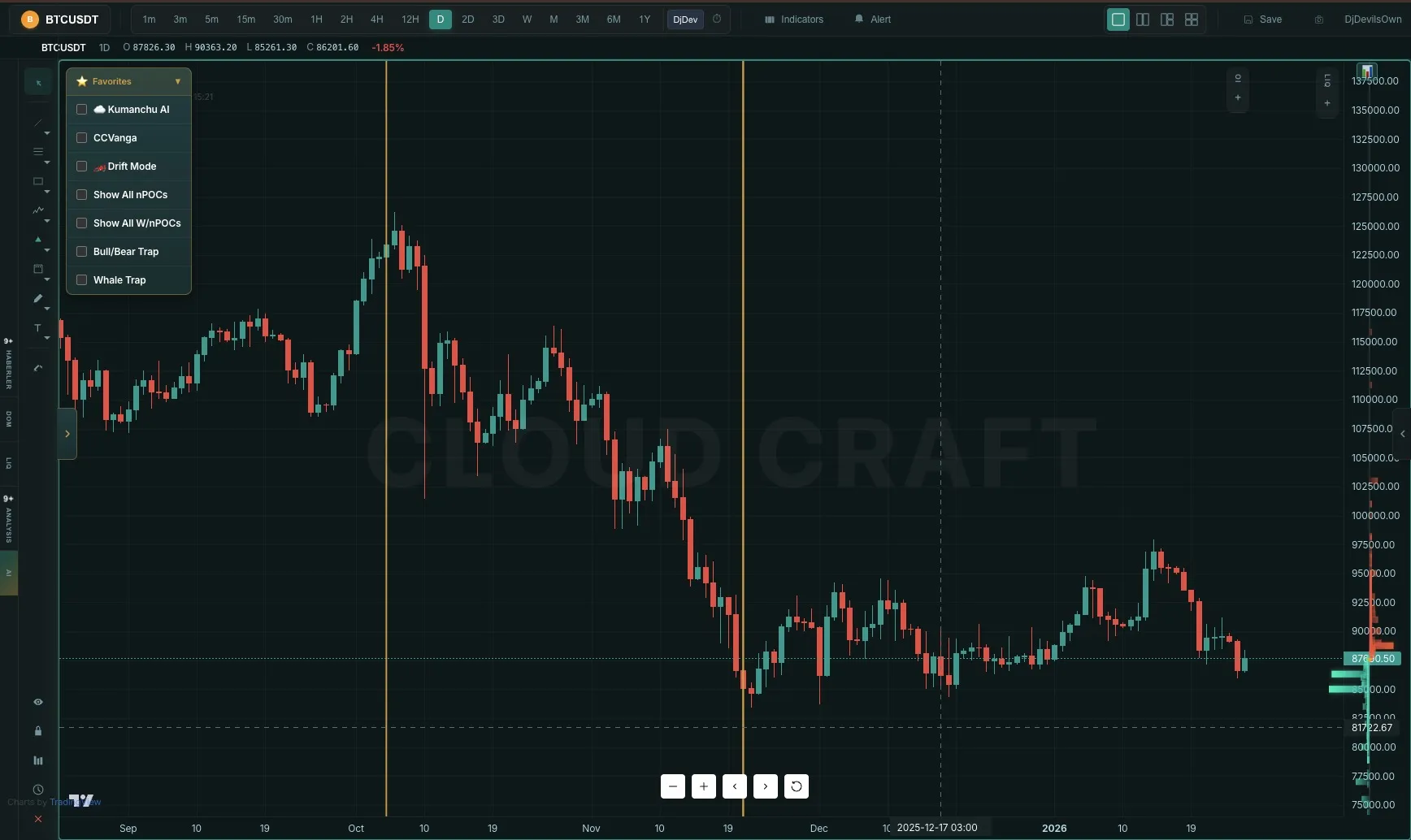Expand the horizontal lines tool options arrow

tap(47, 162)
